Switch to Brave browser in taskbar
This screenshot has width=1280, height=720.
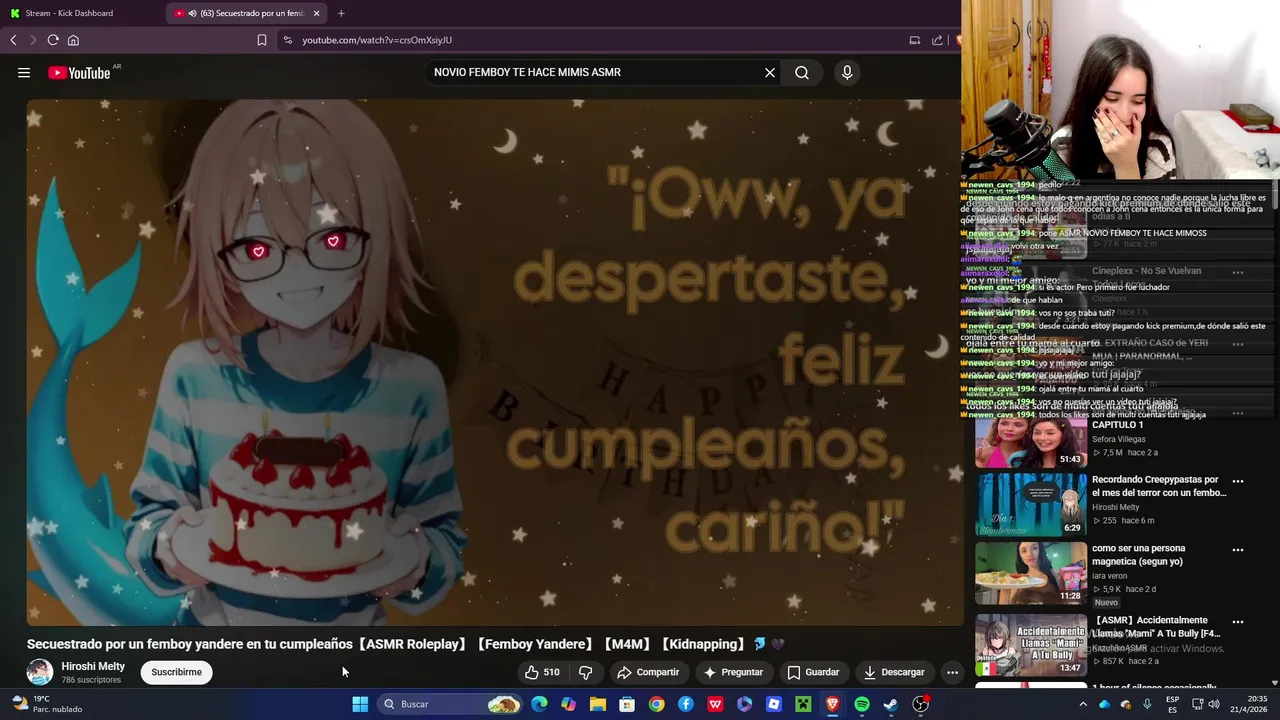tap(832, 704)
